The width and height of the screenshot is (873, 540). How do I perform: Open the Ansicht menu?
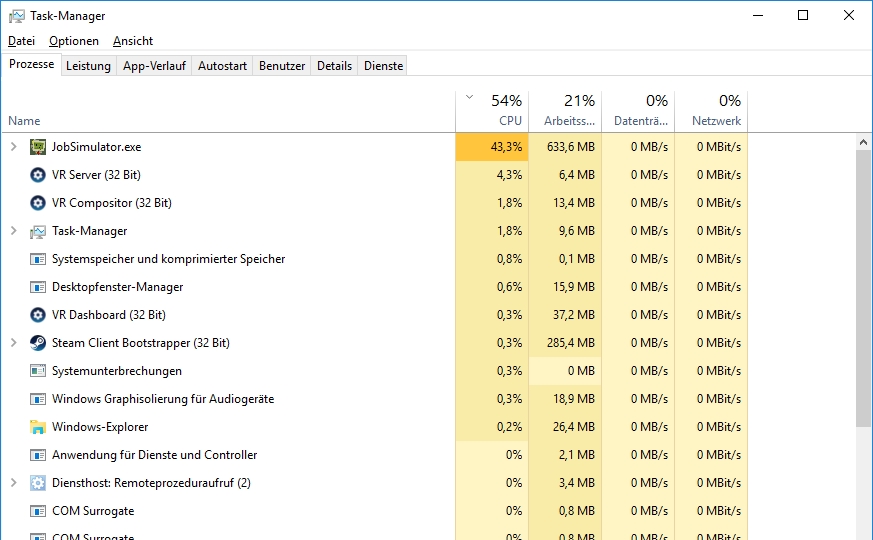tap(133, 41)
